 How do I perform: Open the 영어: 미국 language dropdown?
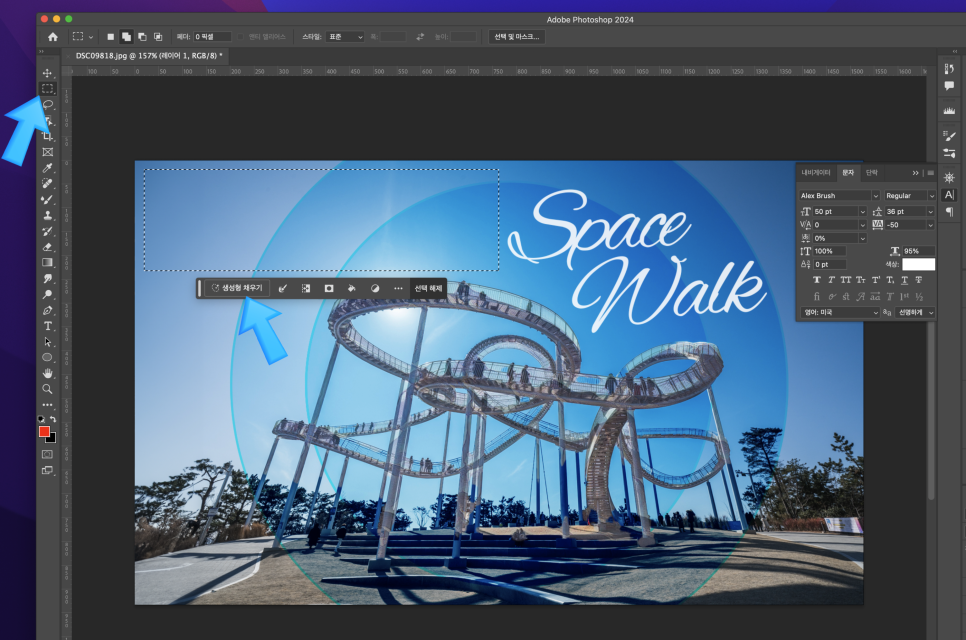pos(840,312)
